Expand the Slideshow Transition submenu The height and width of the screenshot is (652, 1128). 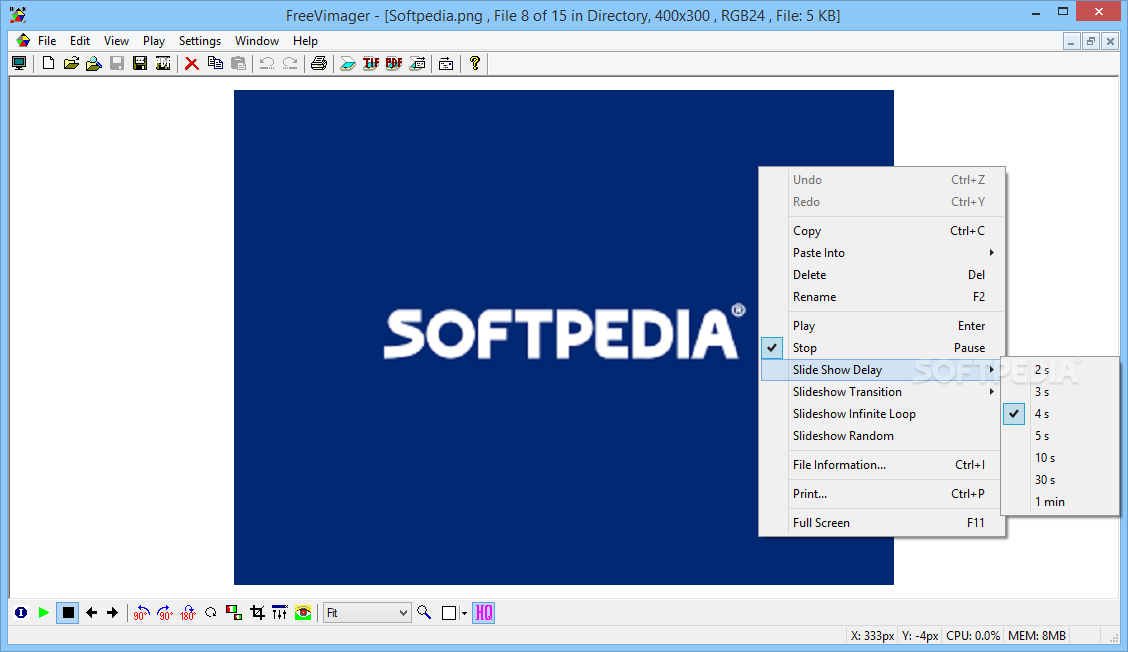point(882,392)
